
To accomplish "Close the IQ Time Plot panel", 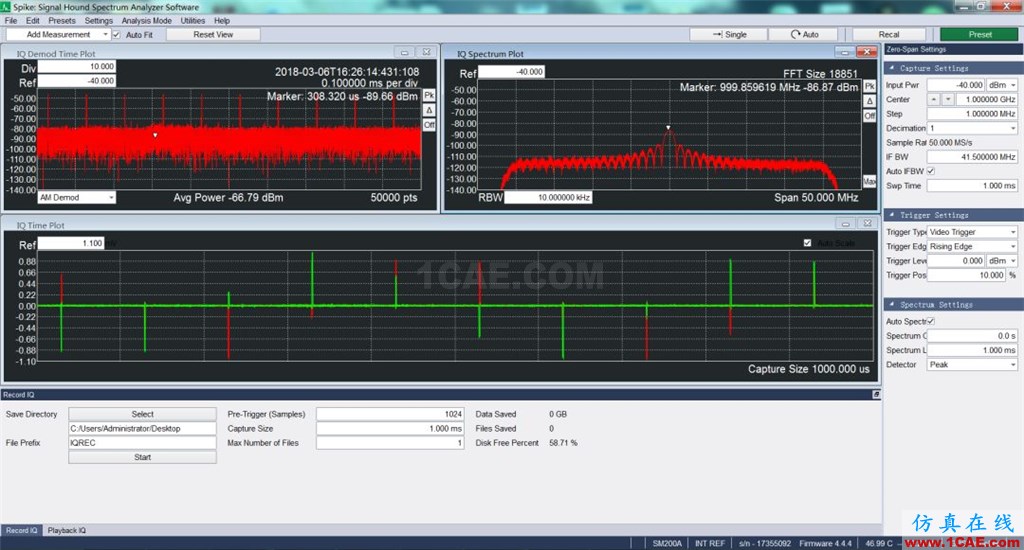I will tap(868, 223).
